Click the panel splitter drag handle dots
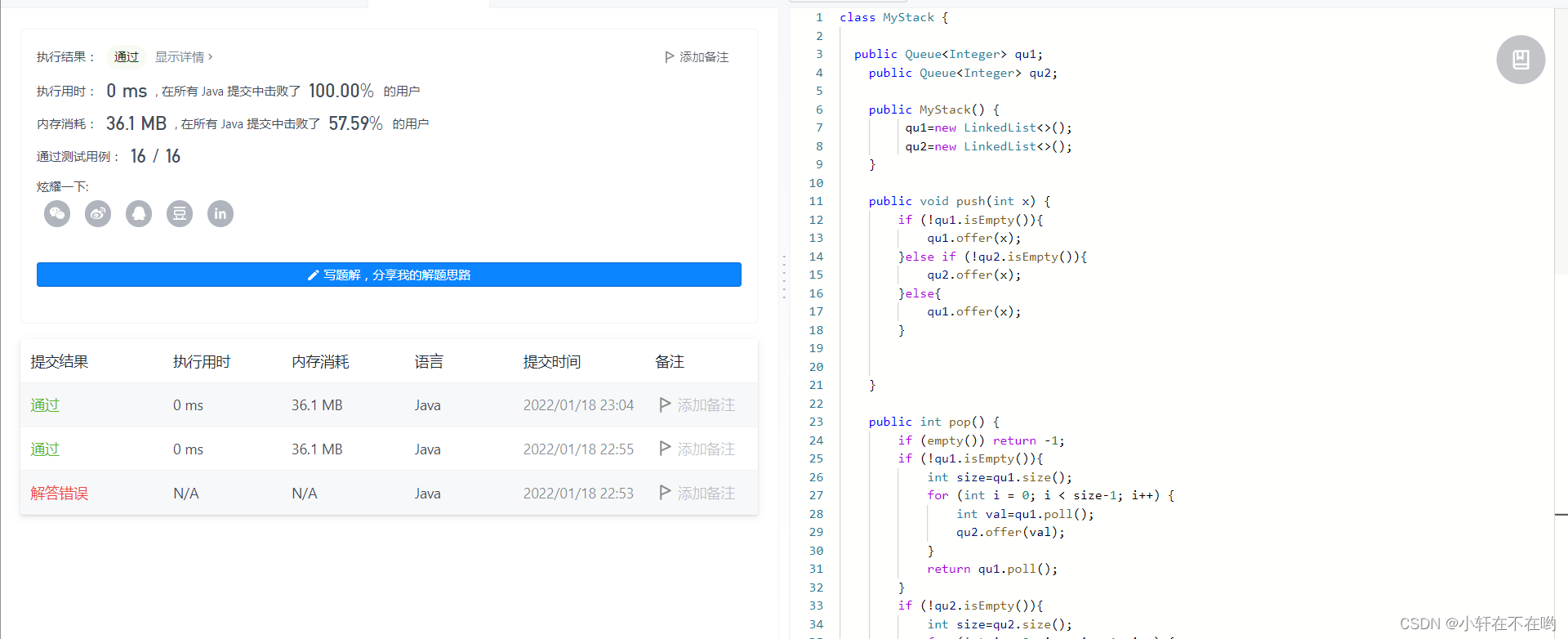Viewport: 1568px width, 639px height. (x=784, y=276)
